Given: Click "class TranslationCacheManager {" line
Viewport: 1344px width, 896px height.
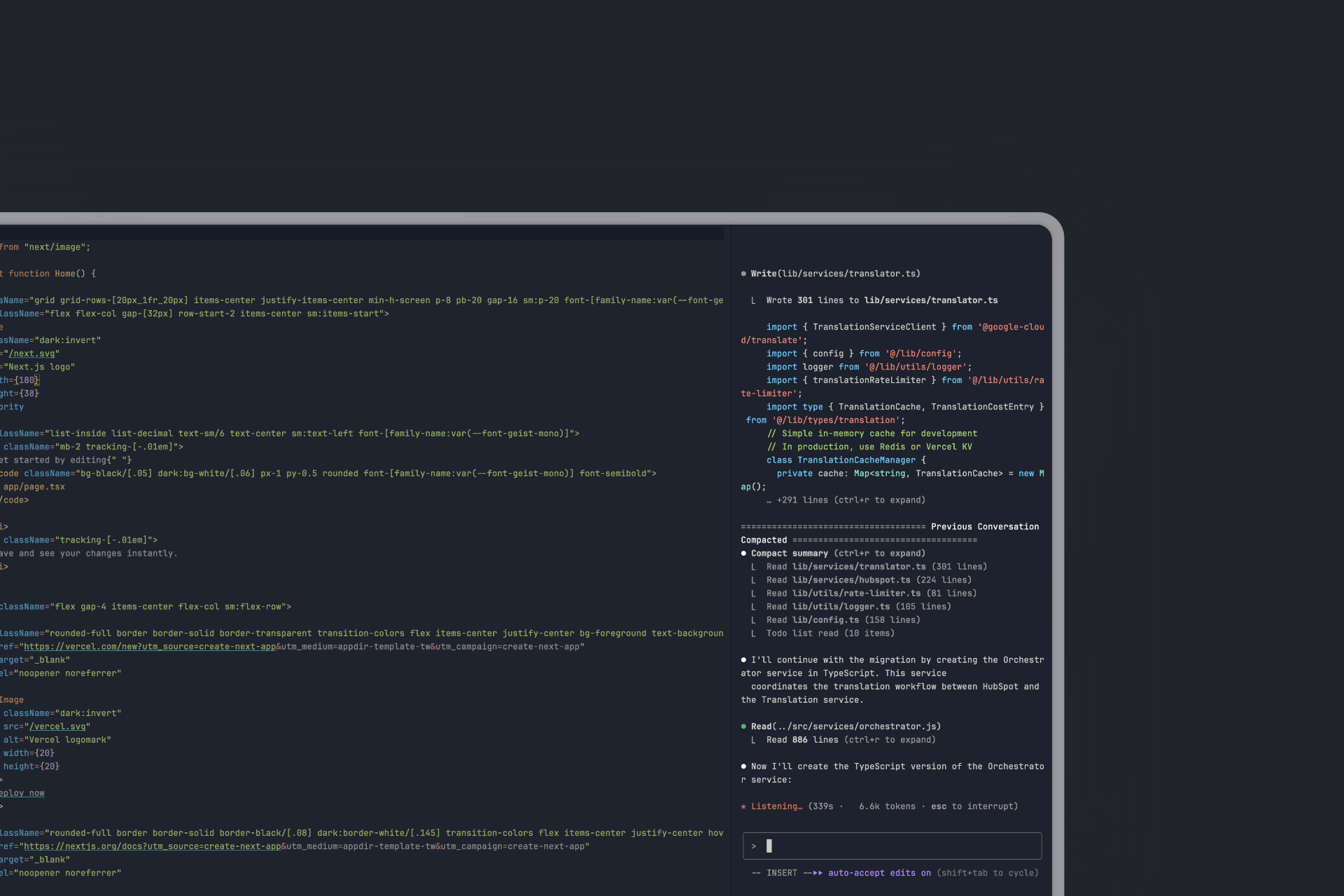Looking at the screenshot, I should click(x=846, y=460).
